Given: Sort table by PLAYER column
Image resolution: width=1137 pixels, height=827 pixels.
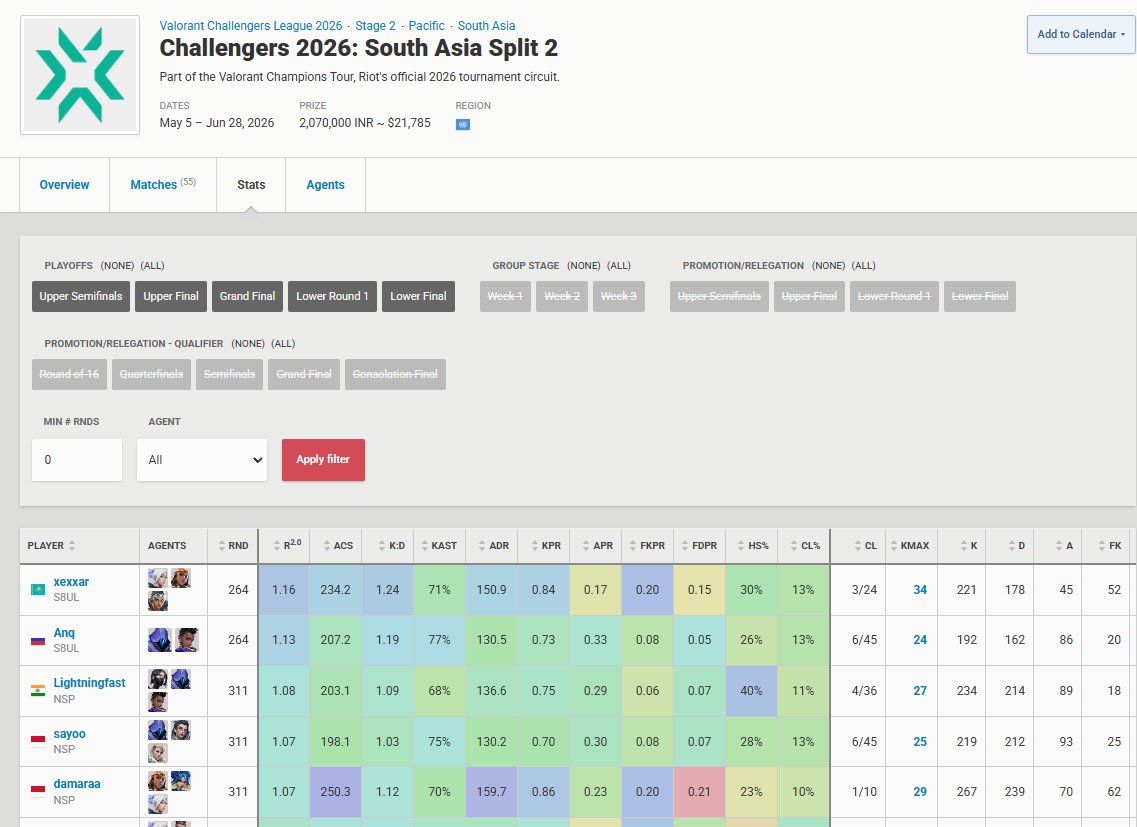Looking at the screenshot, I should point(51,546).
